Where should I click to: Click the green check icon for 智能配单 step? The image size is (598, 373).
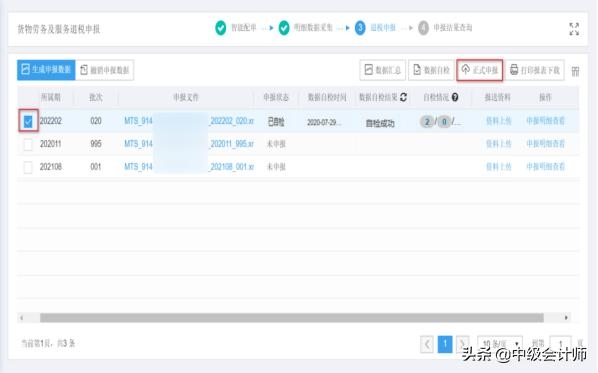tap(220, 28)
